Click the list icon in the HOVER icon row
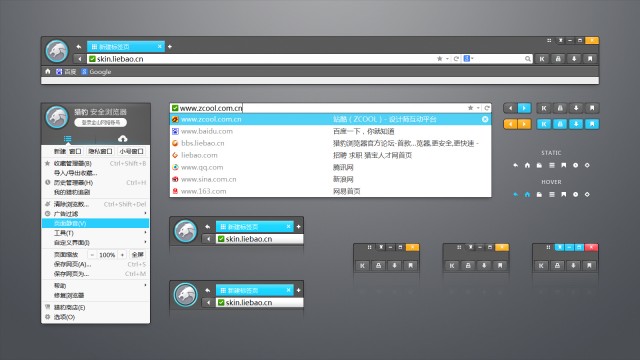This screenshot has height=360, width=640. coord(551,194)
